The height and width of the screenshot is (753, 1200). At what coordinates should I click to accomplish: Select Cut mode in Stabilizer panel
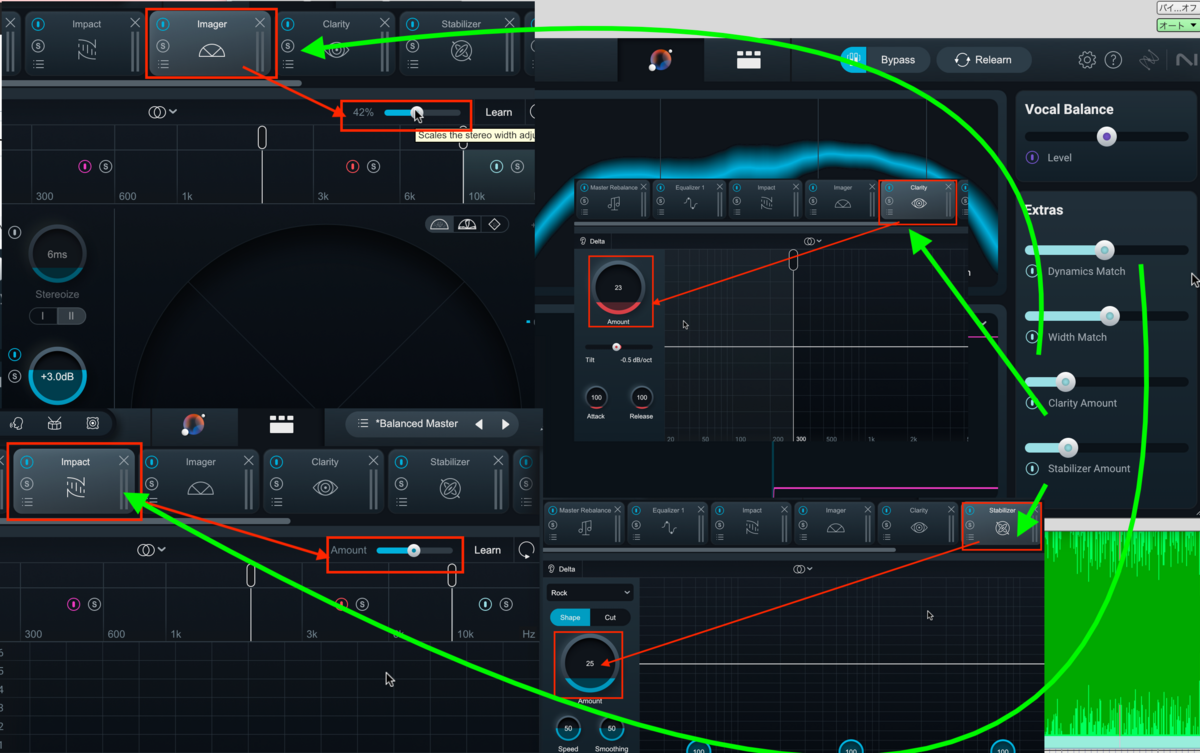click(x=610, y=617)
